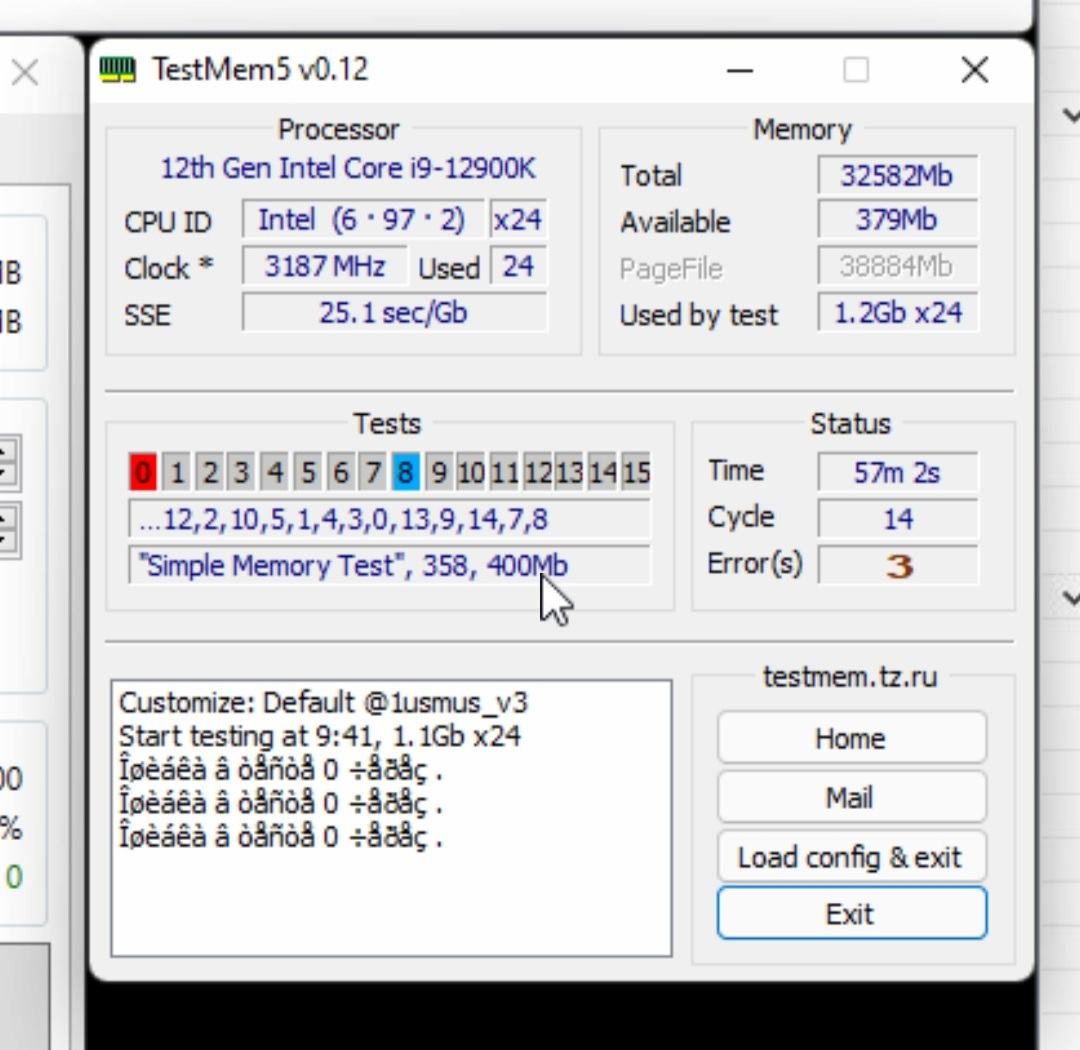Click CPU ID value Intel (6 · 97 · 2)

pos(363,220)
